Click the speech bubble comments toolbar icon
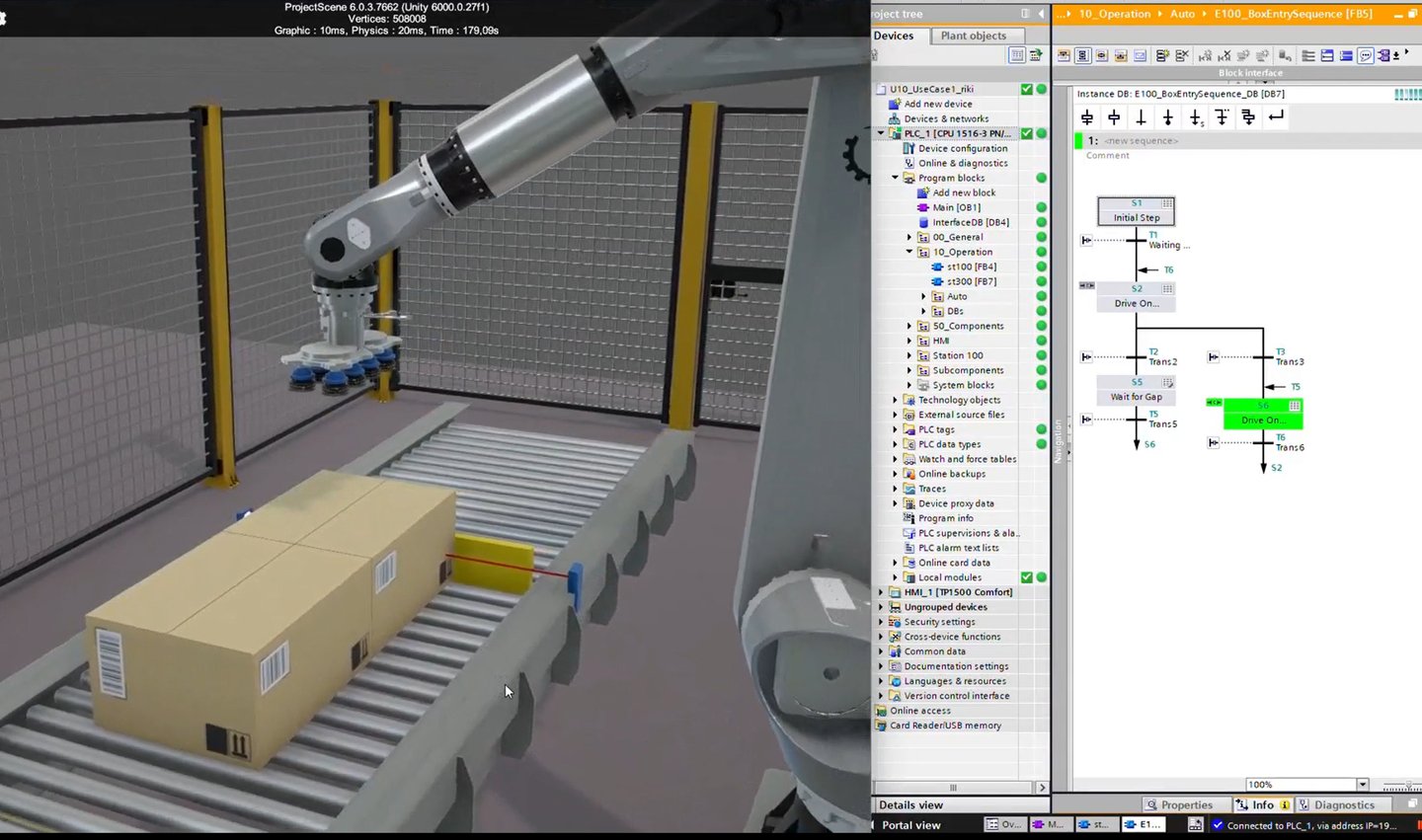This screenshot has height=840, width=1422. point(1366,55)
